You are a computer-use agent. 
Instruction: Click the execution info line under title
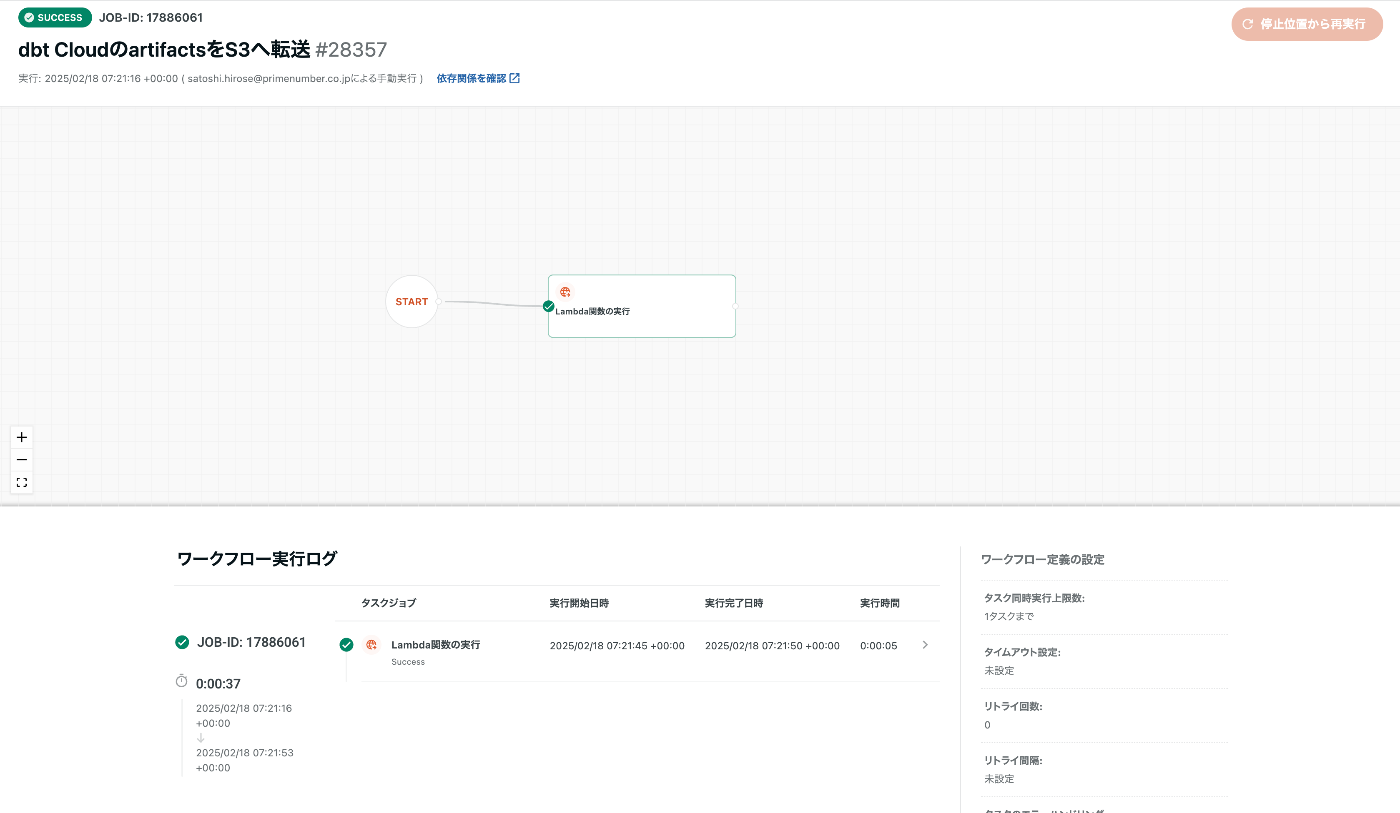[221, 78]
